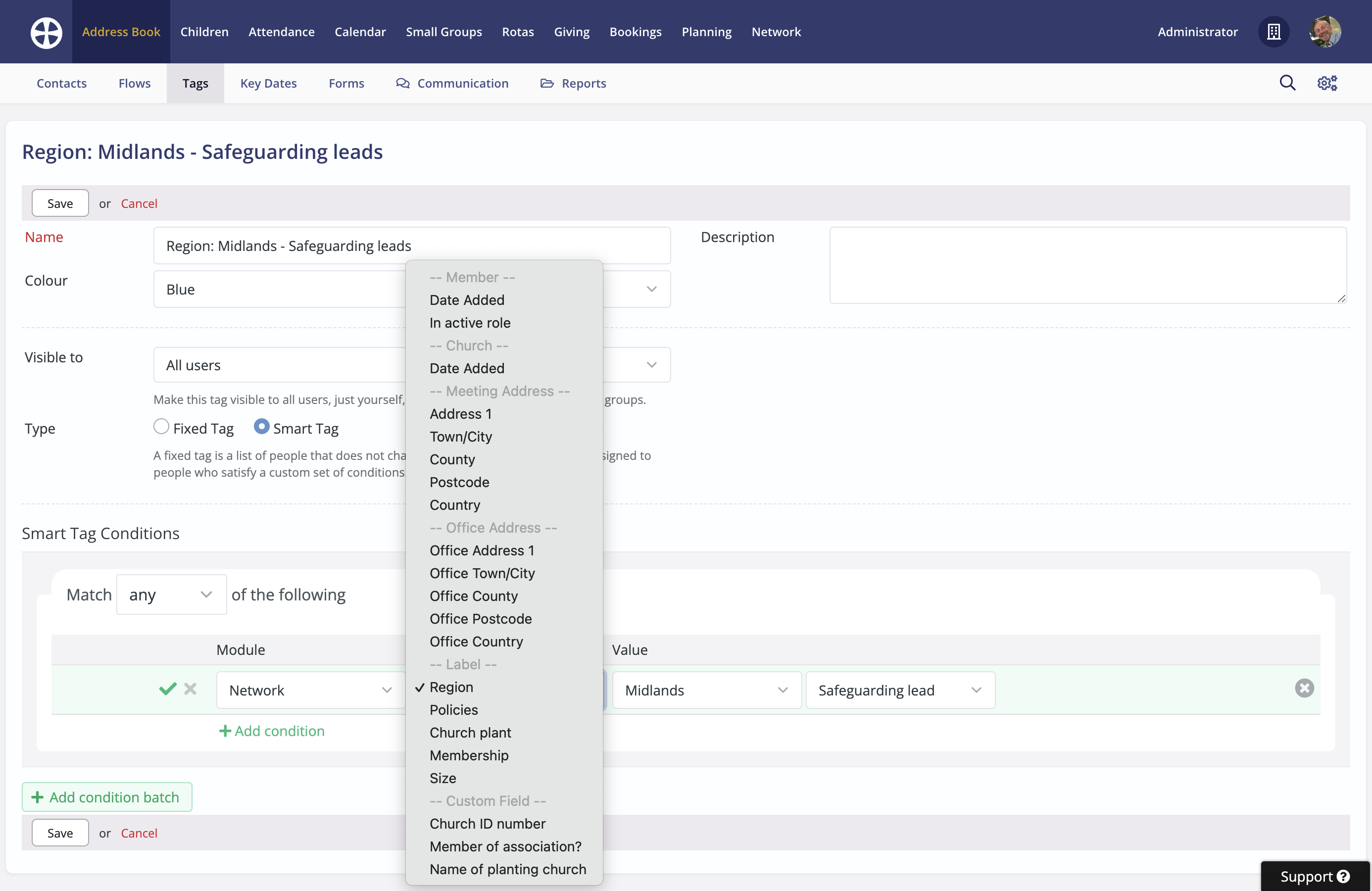Click the Add condition link
This screenshot has width=1372, height=891.
[x=272, y=731]
